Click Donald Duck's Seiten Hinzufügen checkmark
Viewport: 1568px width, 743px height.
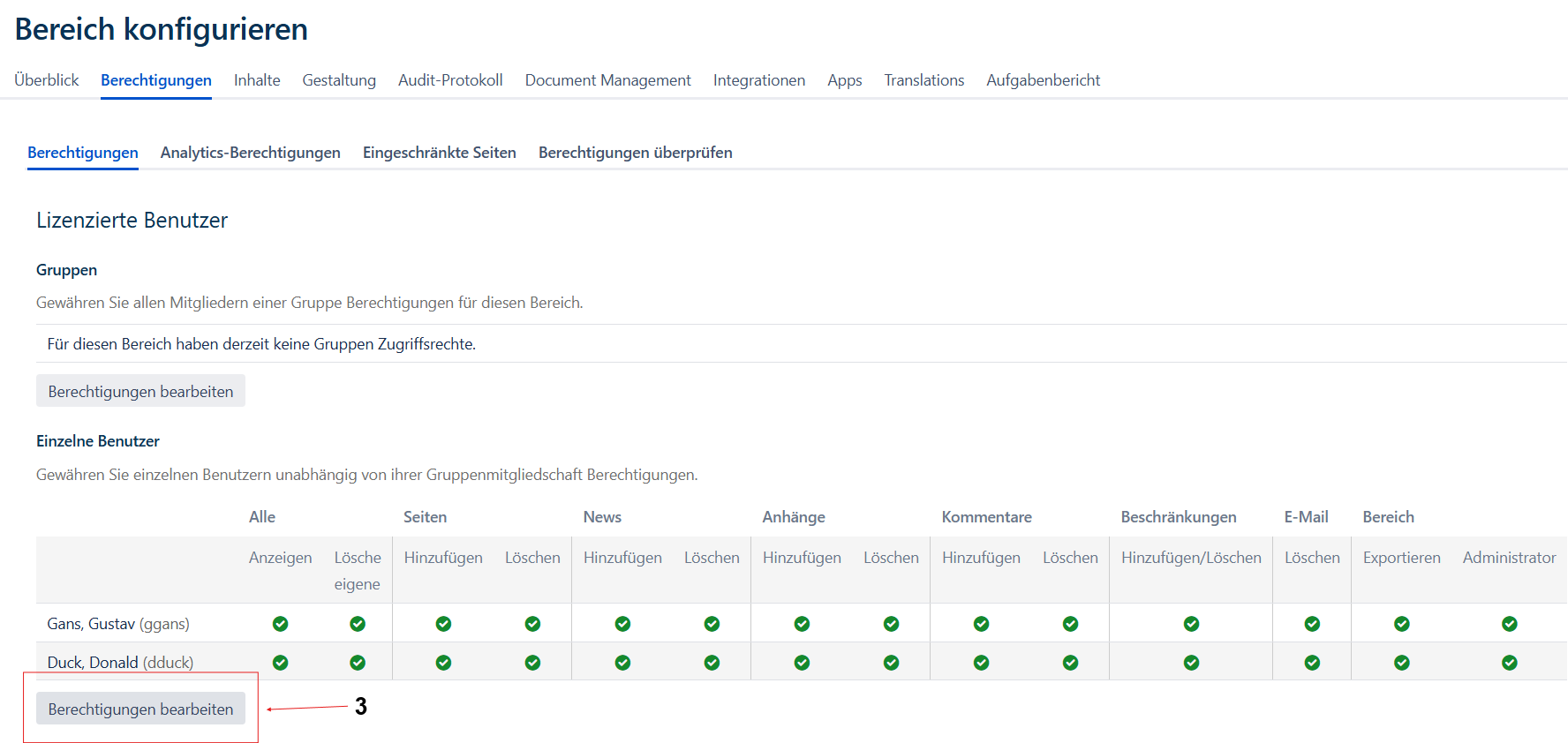tap(443, 663)
